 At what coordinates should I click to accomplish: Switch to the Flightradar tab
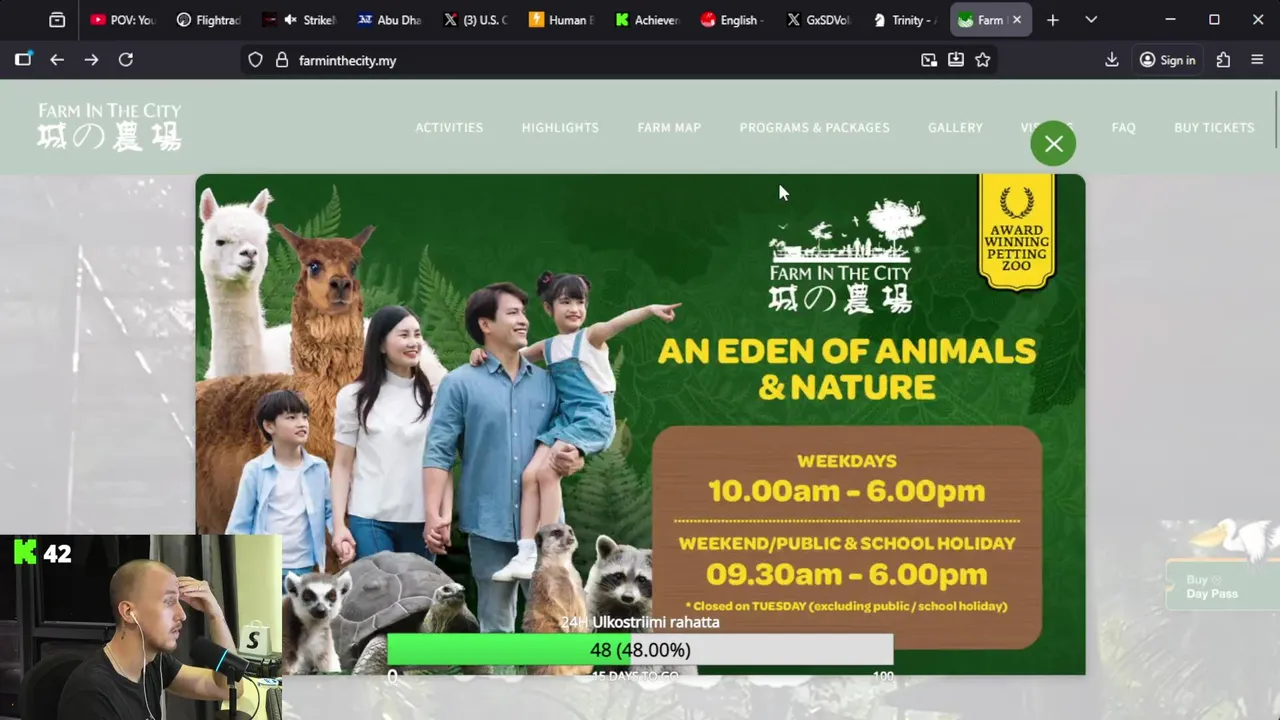tap(208, 20)
